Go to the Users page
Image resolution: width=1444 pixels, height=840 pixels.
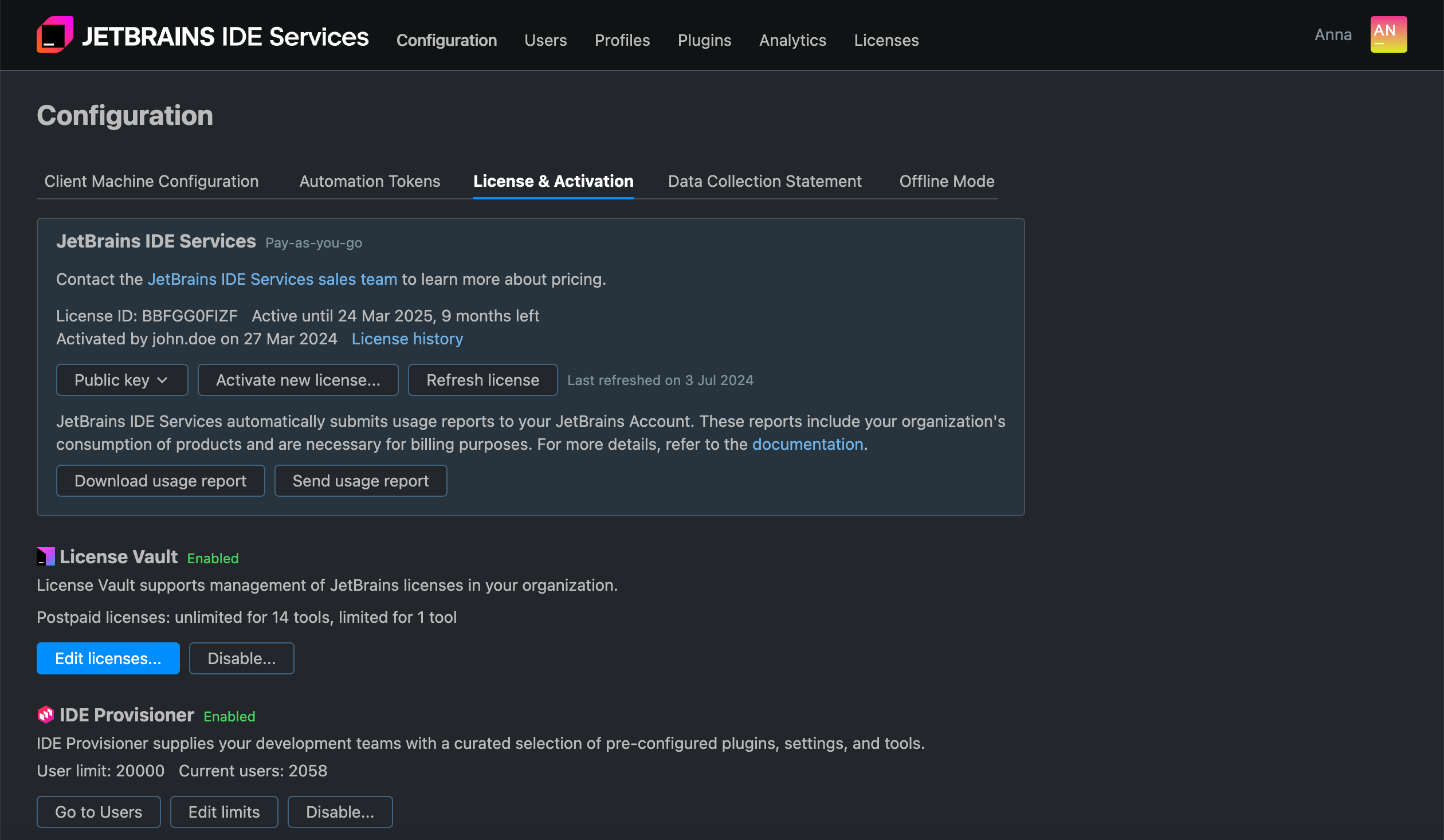[546, 40]
